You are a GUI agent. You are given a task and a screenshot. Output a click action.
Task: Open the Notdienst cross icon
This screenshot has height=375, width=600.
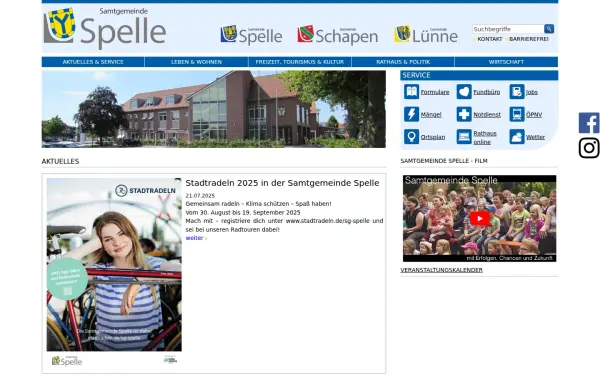click(464, 114)
